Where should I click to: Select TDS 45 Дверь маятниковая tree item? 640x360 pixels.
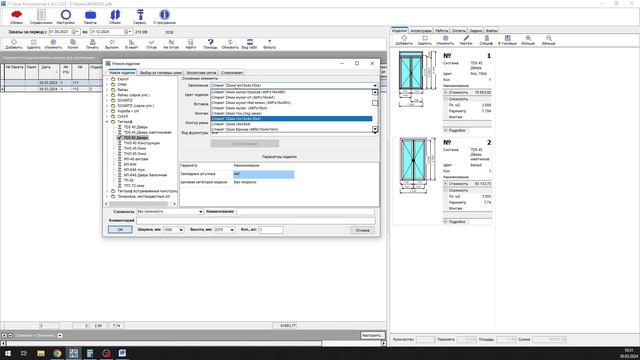[x=147, y=132]
